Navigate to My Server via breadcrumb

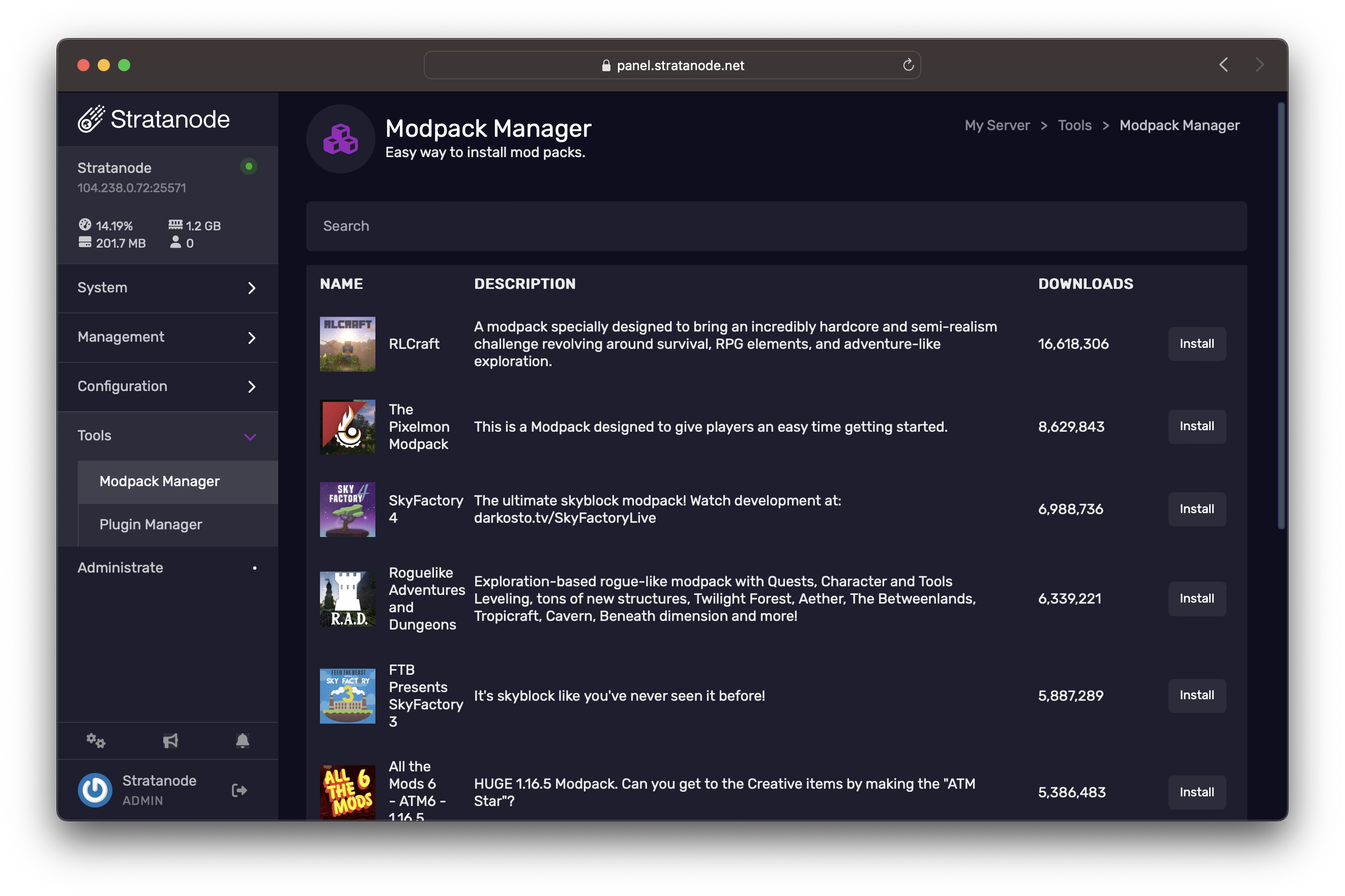click(997, 125)
